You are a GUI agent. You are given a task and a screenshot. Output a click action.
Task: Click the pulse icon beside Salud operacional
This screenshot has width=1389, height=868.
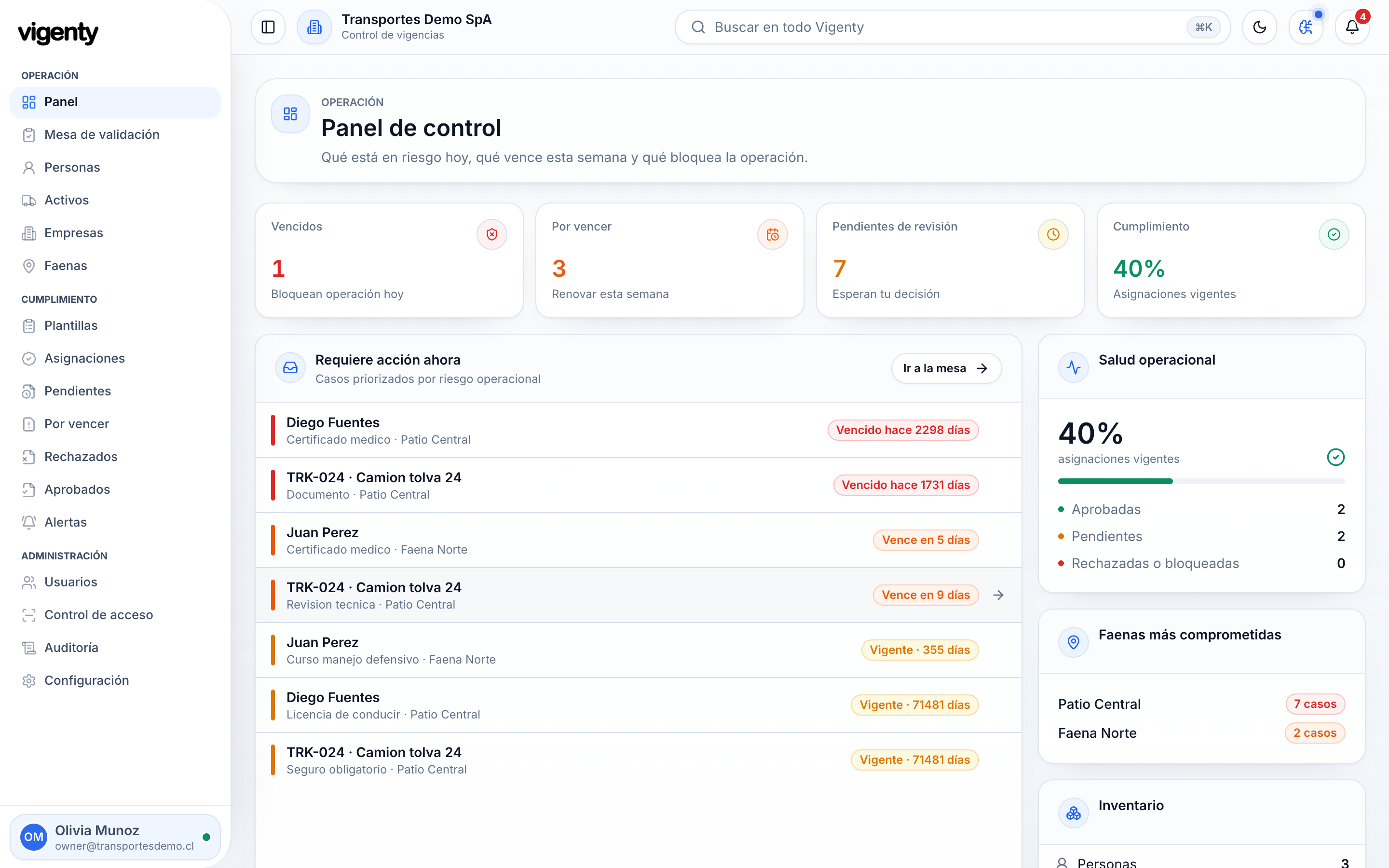click(1073, 367)
